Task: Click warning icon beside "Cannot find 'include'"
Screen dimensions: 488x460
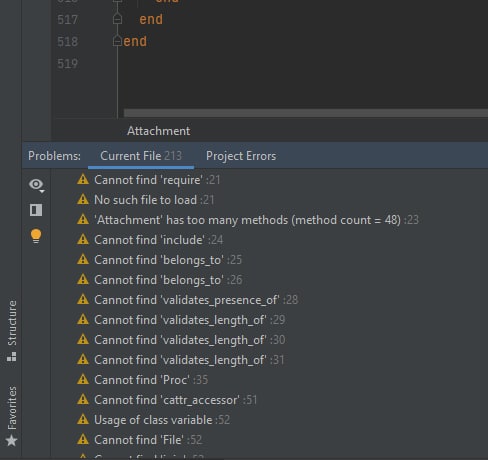Action: point(83,240)
